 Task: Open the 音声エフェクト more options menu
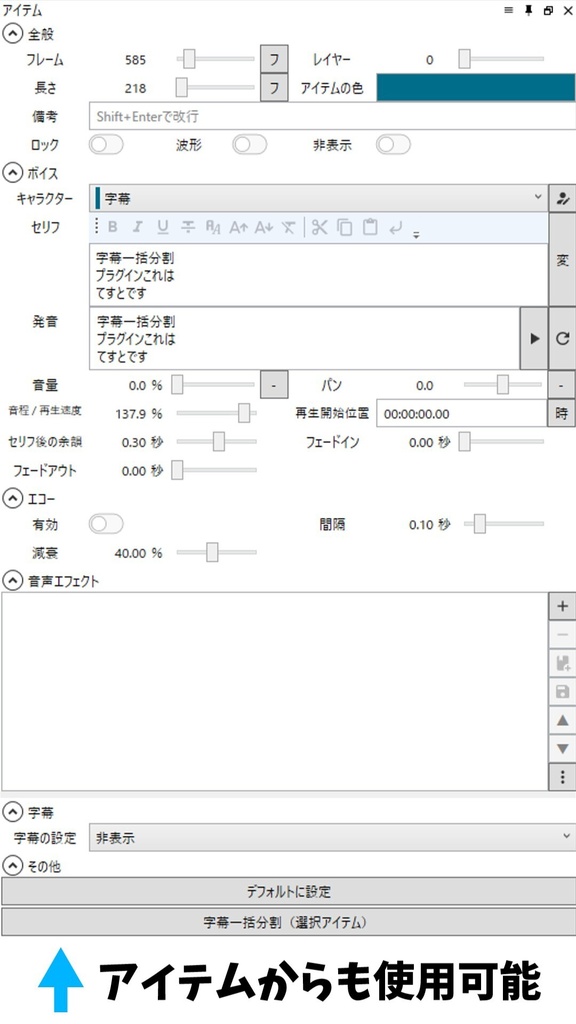[x=562, y=776]
